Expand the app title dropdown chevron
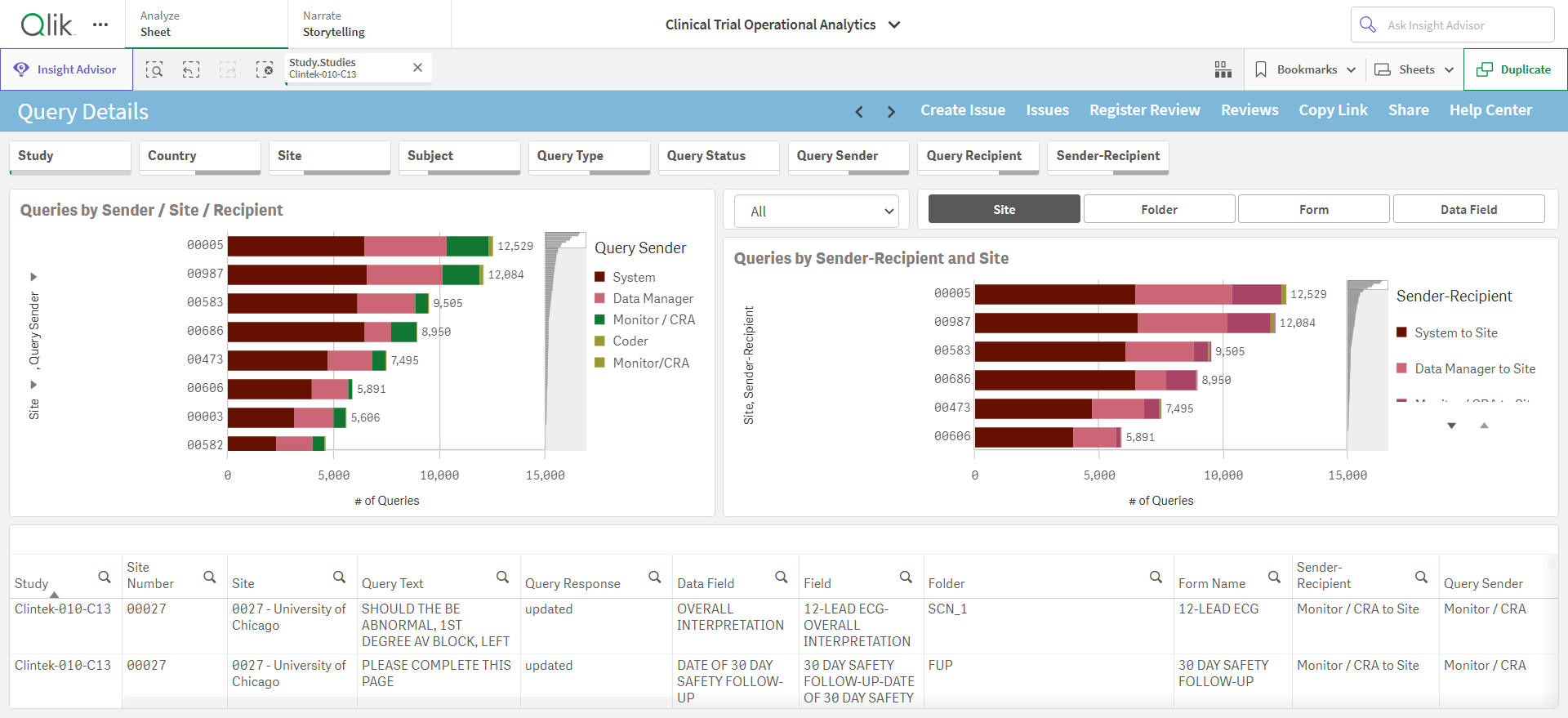The width and height of the screenshot is (1568, 718). tap(894, 25)
